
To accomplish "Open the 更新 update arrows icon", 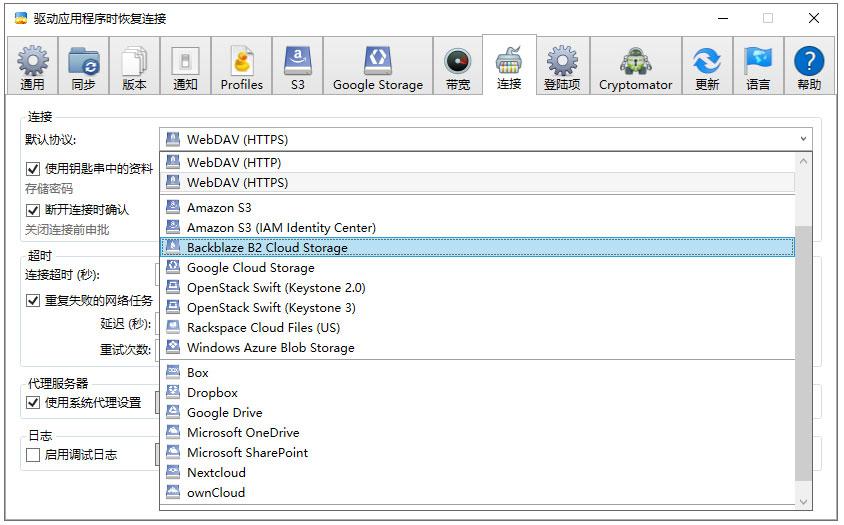I will [x=707, y=60].
